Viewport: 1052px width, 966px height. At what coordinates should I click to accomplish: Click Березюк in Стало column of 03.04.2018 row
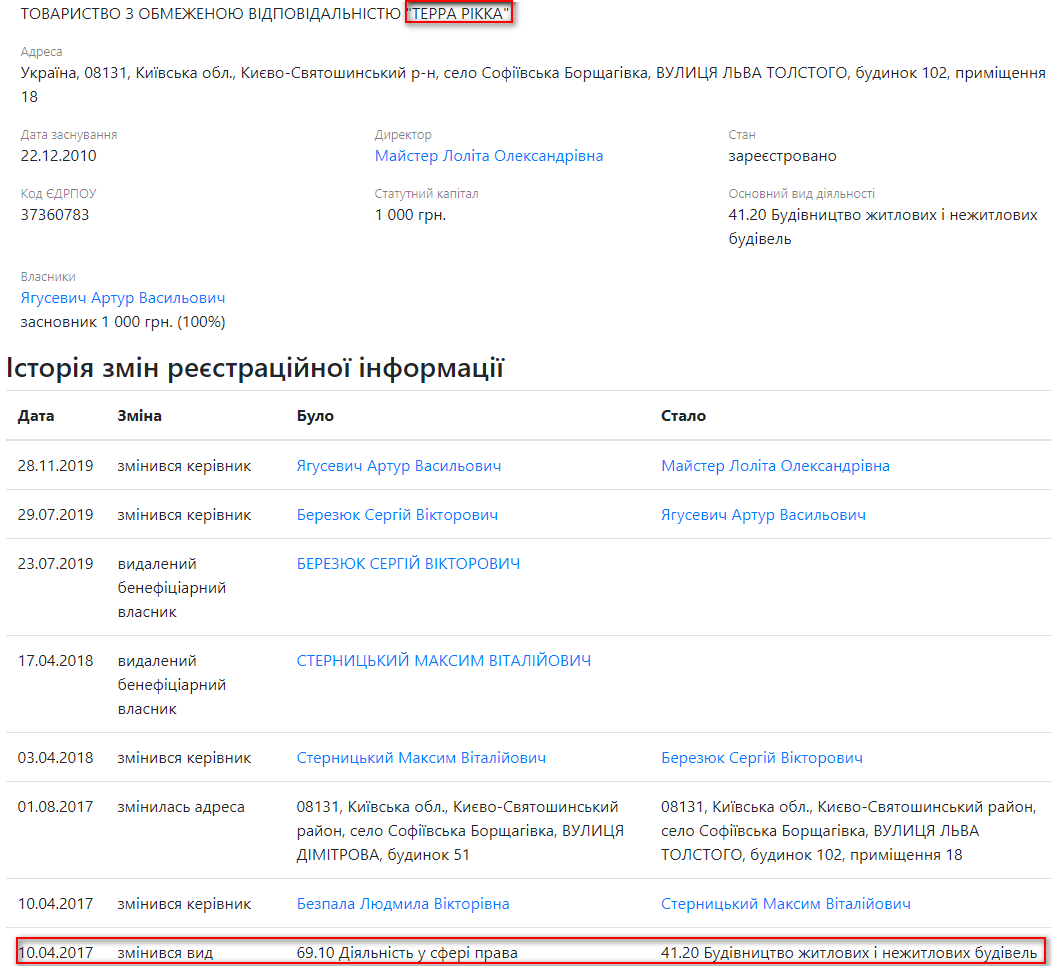click(762, 758)
